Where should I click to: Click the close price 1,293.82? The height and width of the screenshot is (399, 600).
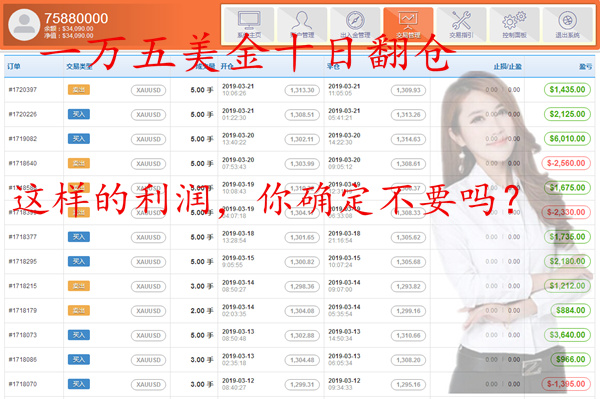(408, 287)
